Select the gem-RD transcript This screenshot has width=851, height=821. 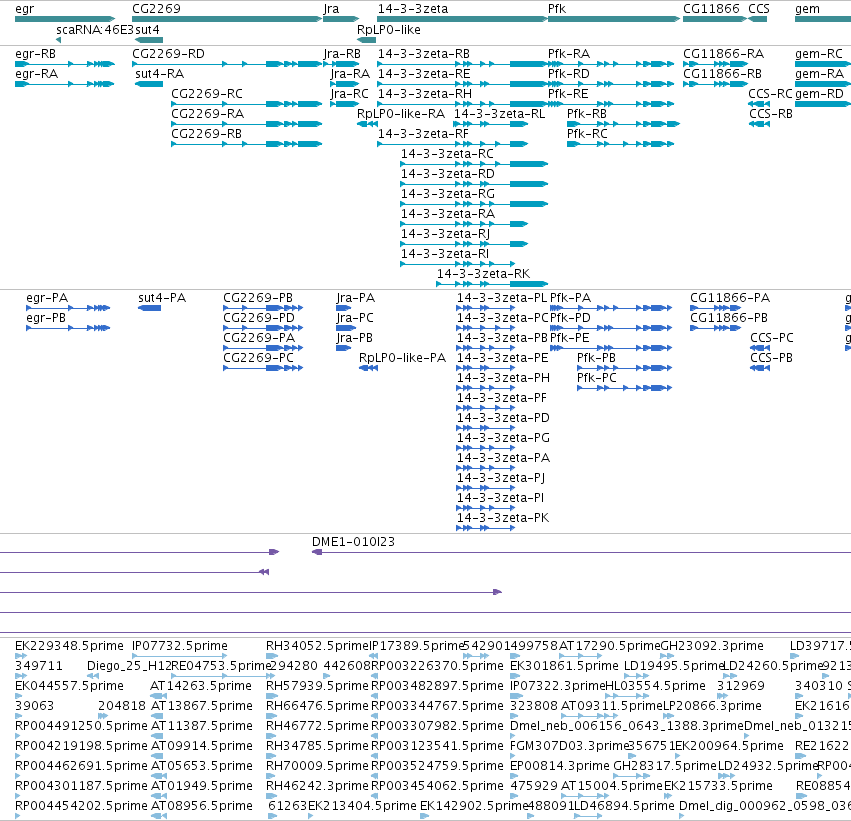tap(823, 104)
